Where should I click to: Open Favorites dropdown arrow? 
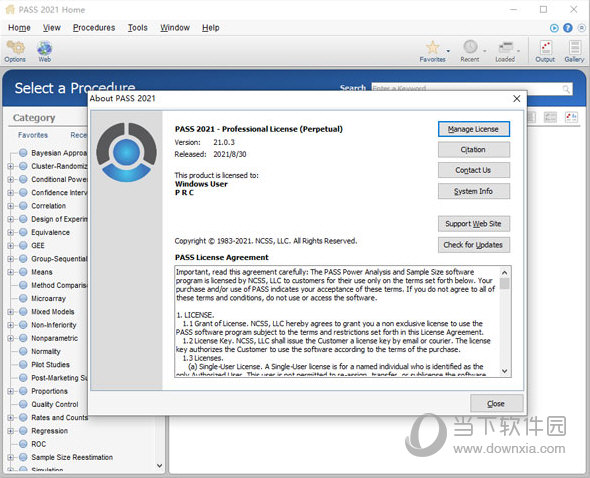pos(448,51)
